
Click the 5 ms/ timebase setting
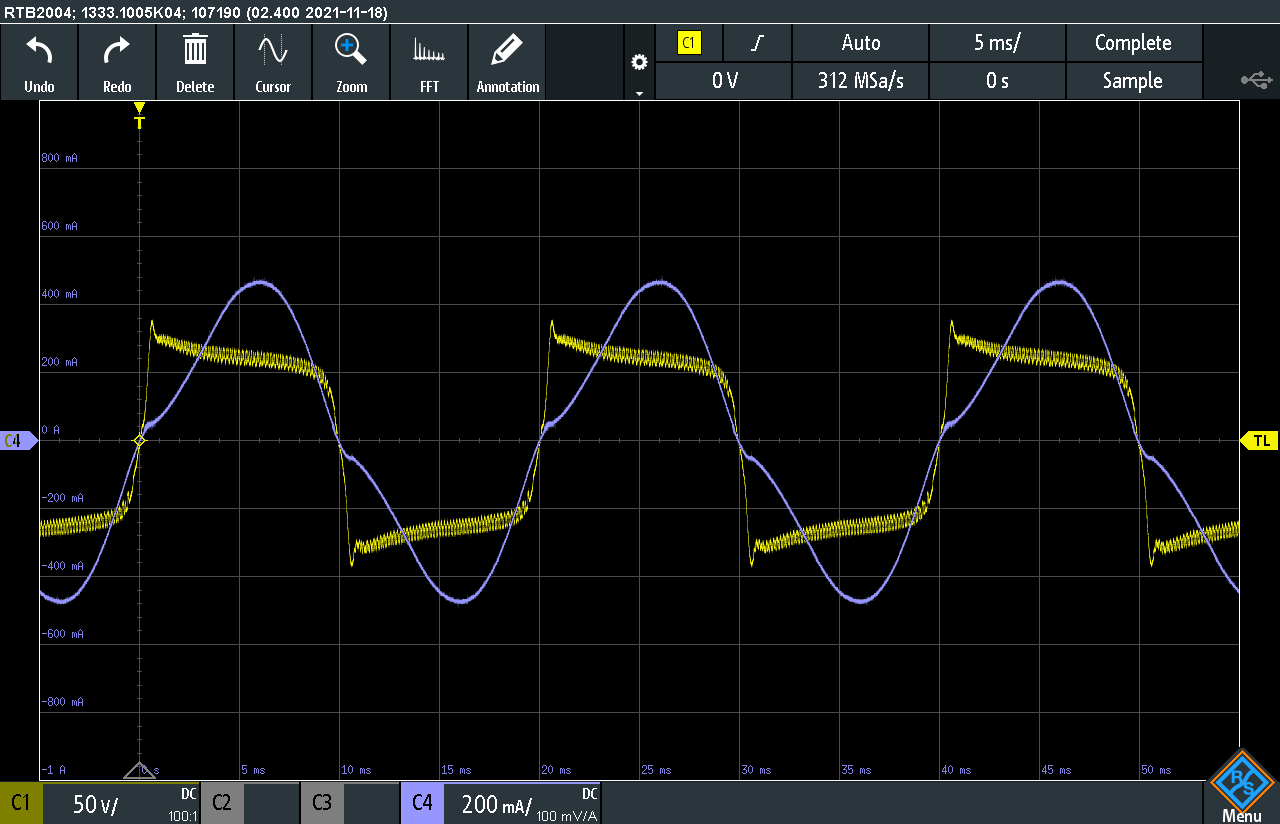coord(997,43)
